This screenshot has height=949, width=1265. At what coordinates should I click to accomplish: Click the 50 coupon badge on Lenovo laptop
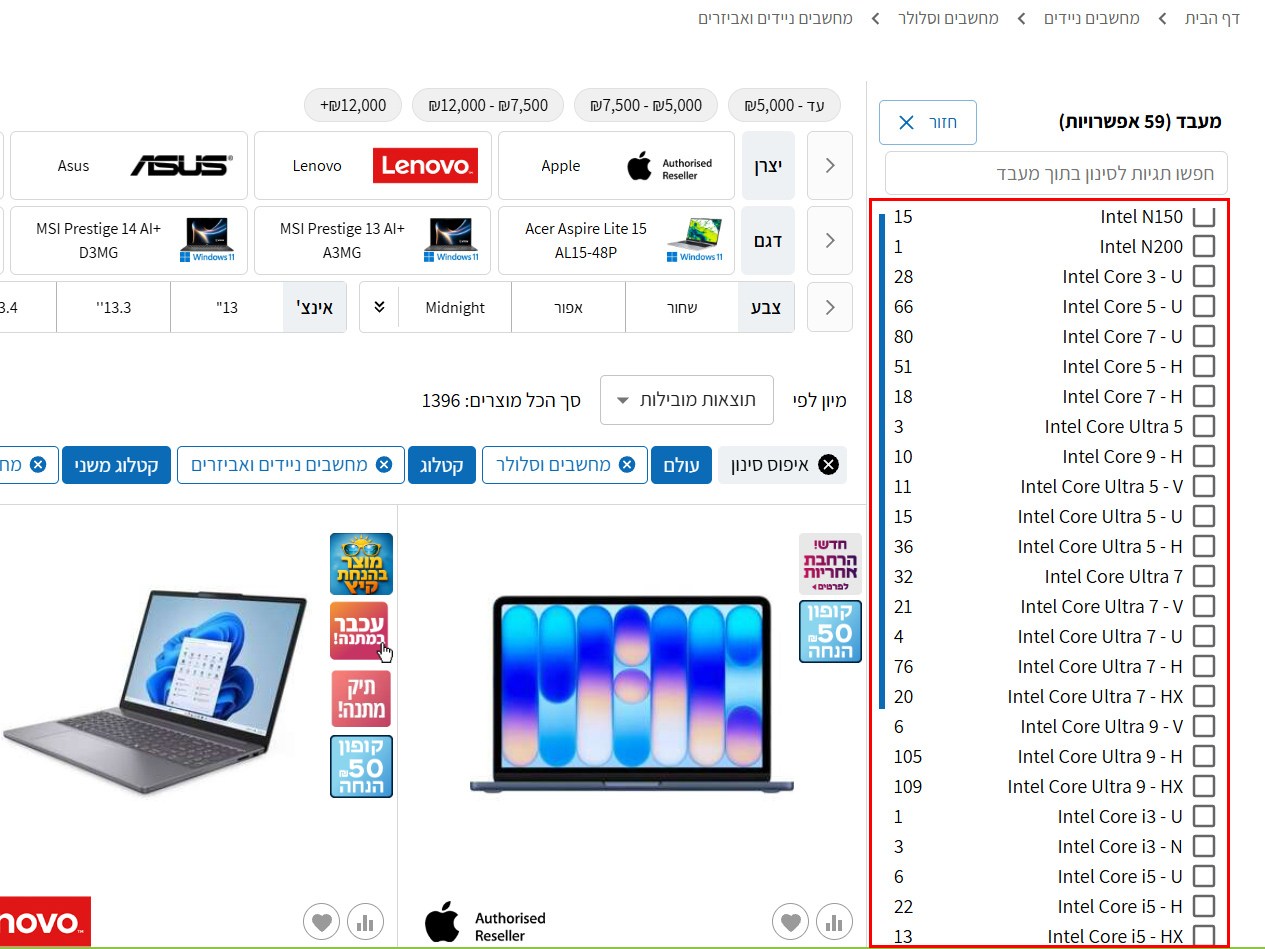click(361, 766)
